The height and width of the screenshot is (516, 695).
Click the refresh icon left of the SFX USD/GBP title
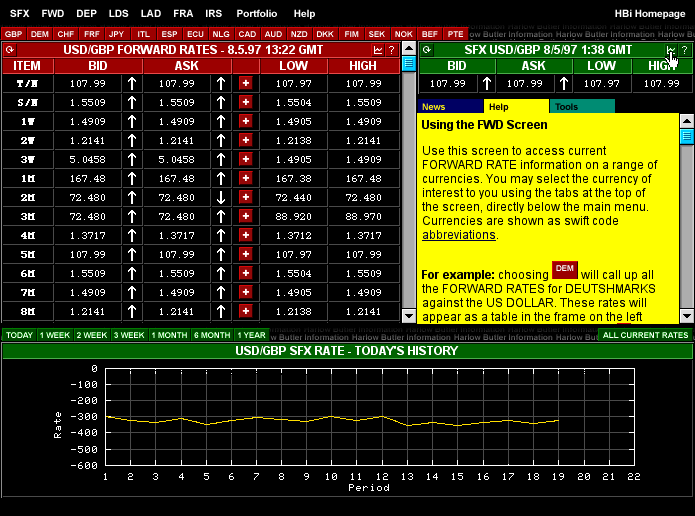coord(427,49)
